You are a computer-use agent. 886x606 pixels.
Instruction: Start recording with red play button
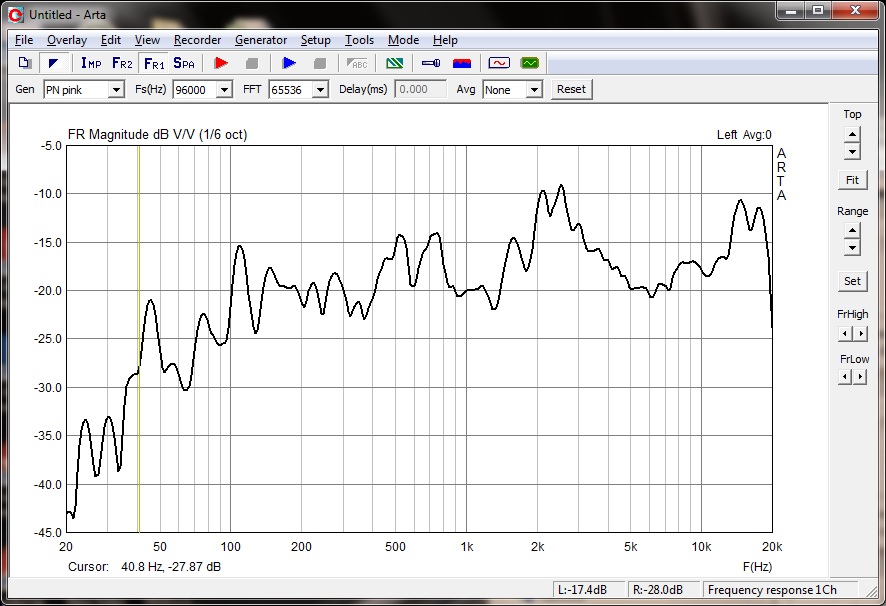(x=221, y=63)
